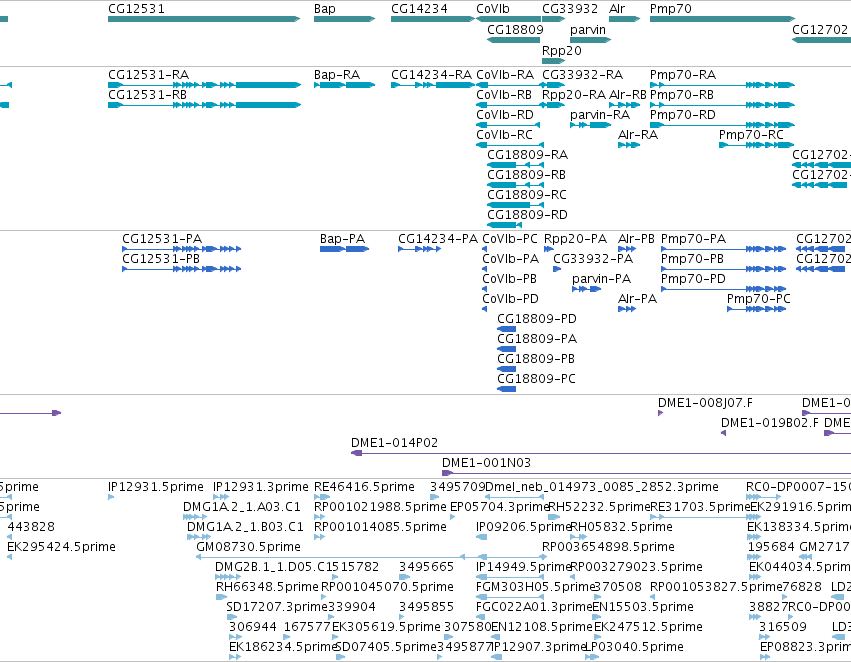Select EST EK295424.5prime
Image resolution: width=851 pixels, height=662 pixels.
10,557
